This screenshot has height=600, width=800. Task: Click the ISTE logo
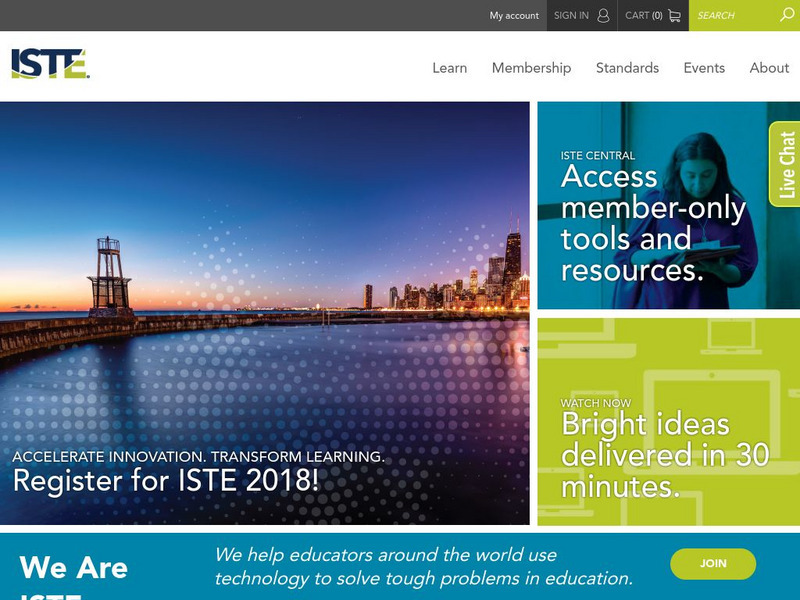click(50, 64)
